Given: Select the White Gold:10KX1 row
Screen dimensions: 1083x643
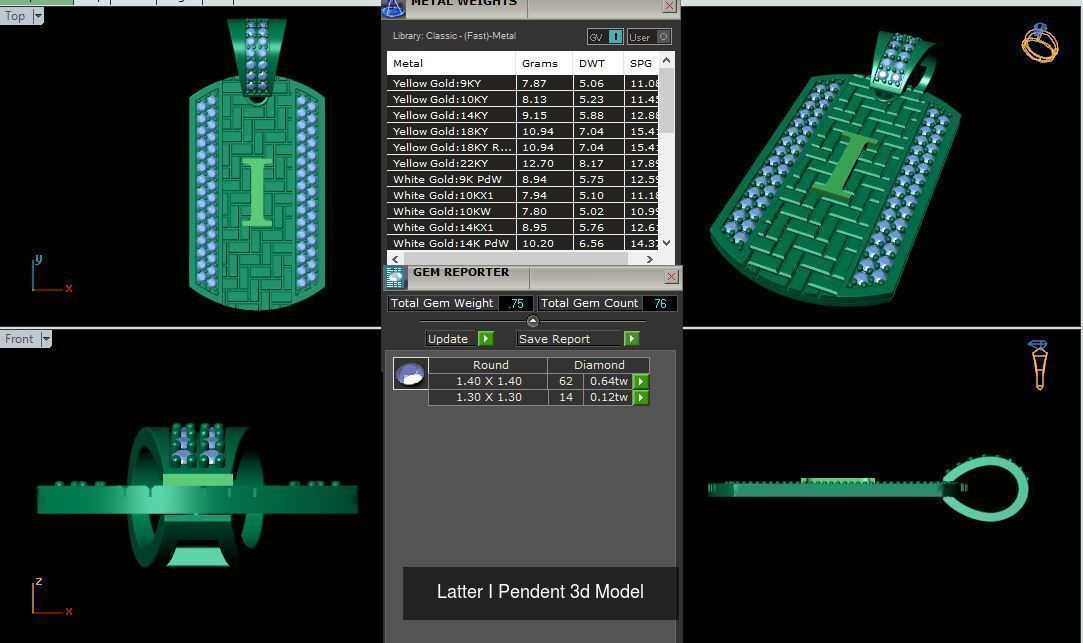Looking at the screenshot, I should [523, 195].
